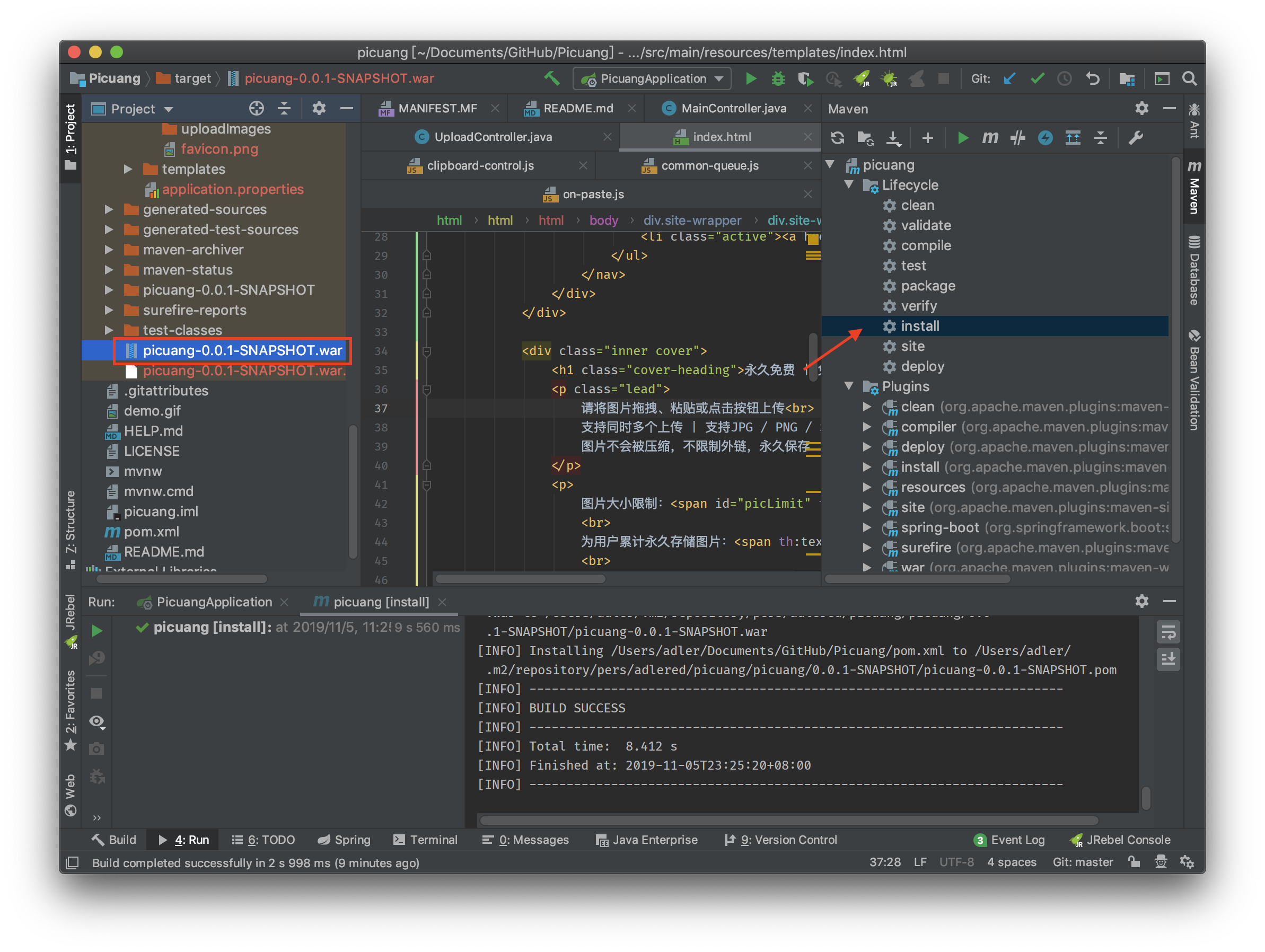
Task: Rerun picuang install green arrow in Run panel
Action: pyautogui.click(x=97, y=630)
